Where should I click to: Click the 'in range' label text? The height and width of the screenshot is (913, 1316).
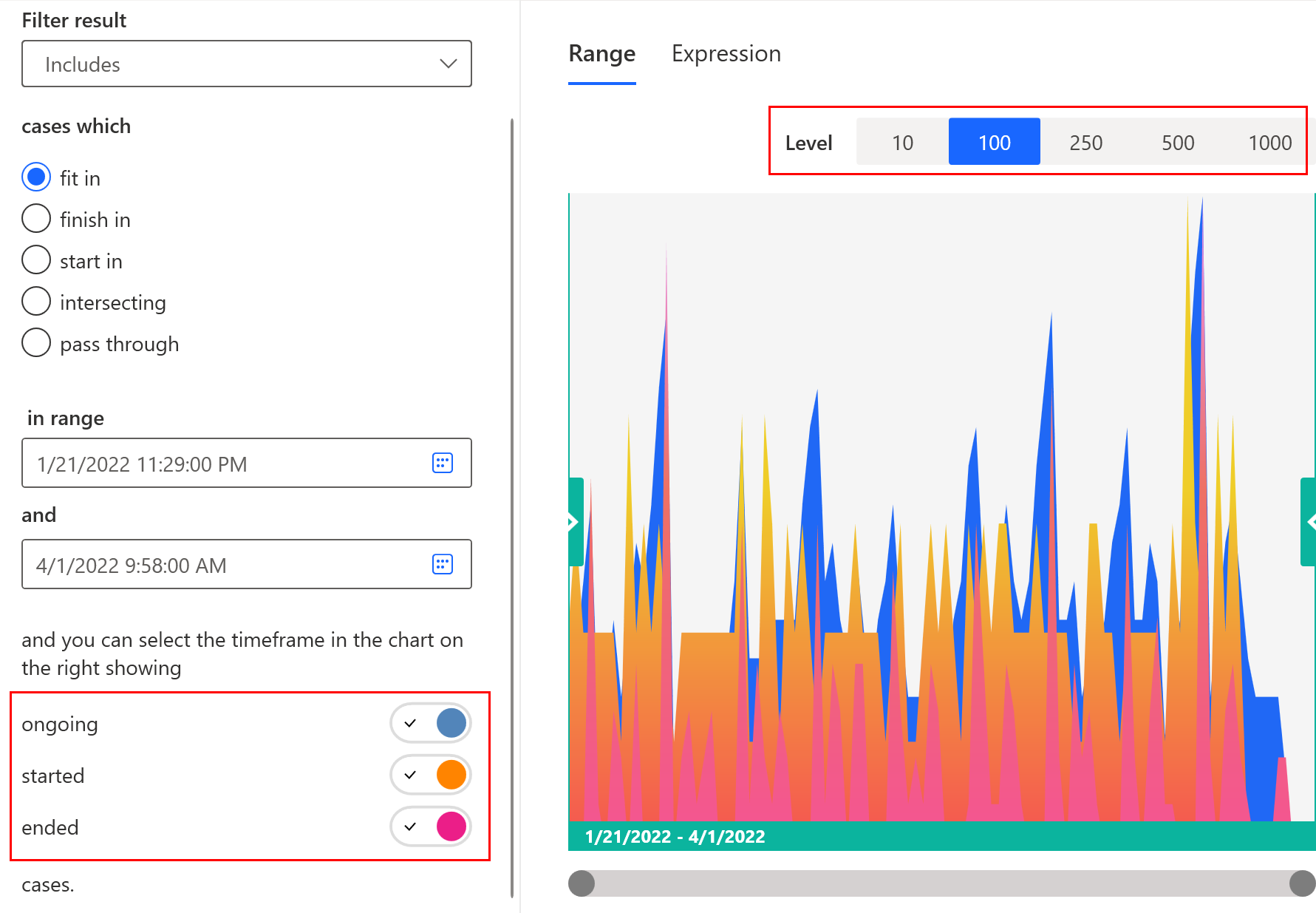[x=66, y=418]
